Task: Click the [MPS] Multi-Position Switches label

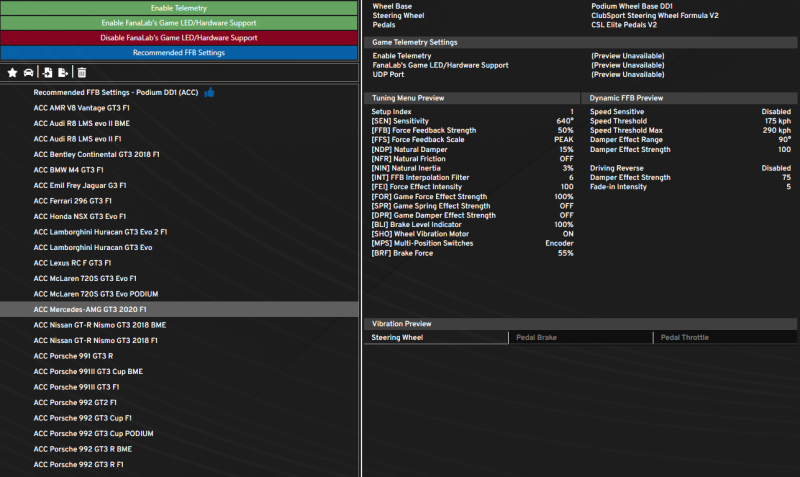Action: click(422, 243)
